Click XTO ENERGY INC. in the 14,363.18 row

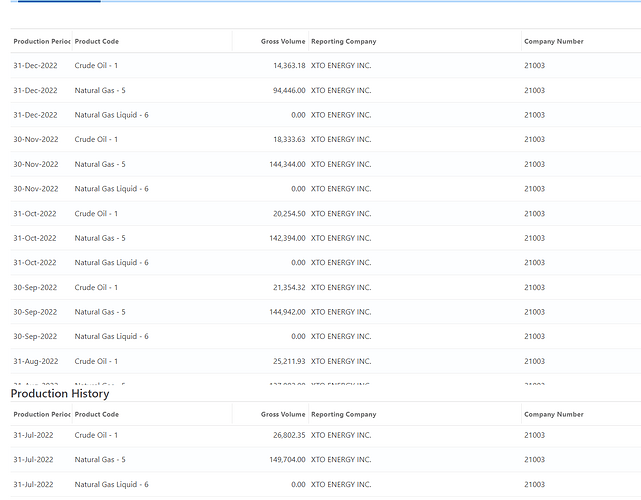point(341,65)
